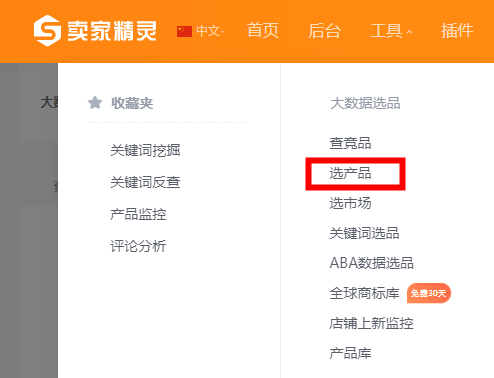Click the star icon beside 收藏夹
494x378 pixels.
point(95,103)
